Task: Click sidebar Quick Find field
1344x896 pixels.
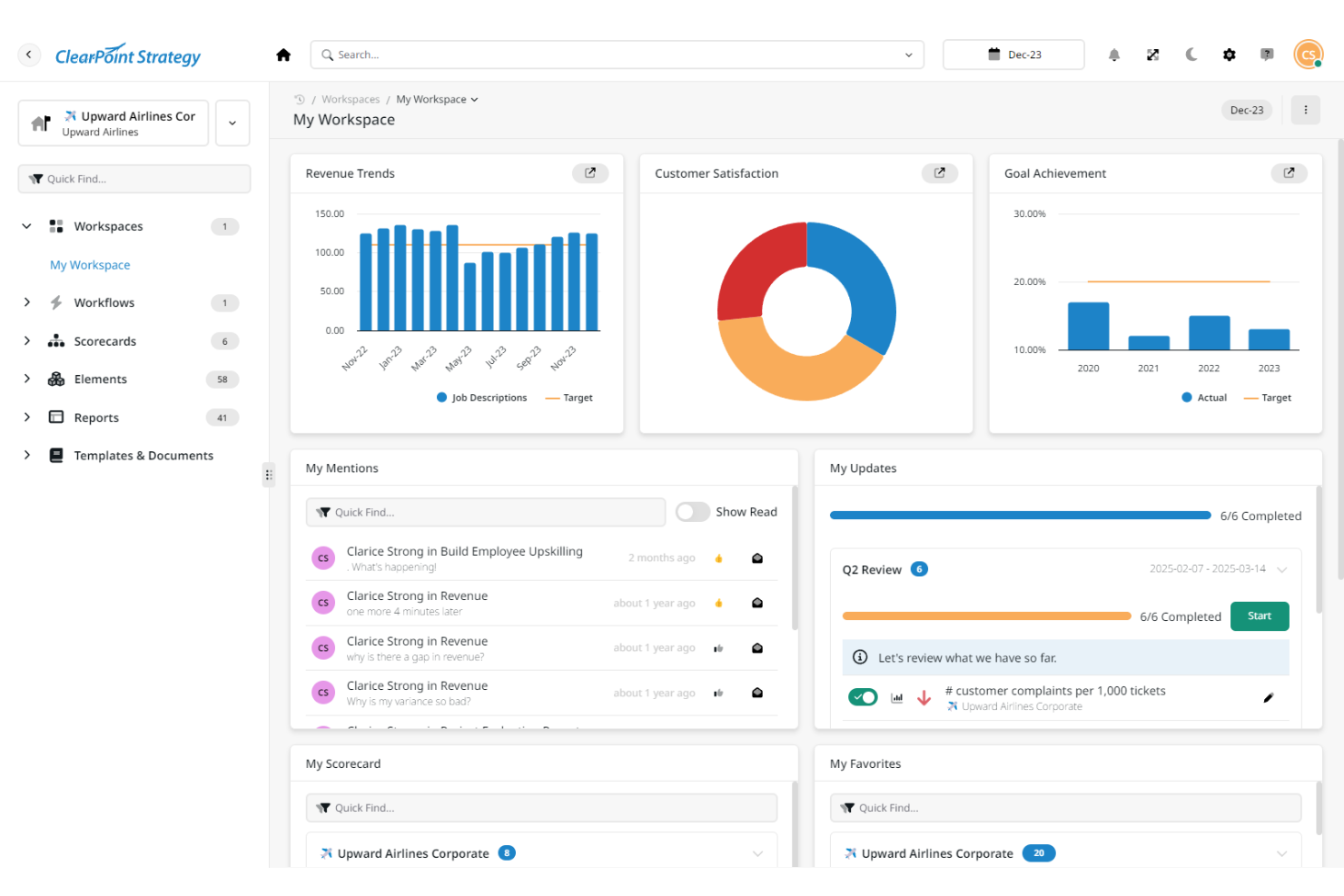Action: pyautogui.click(x=134, y=179)
